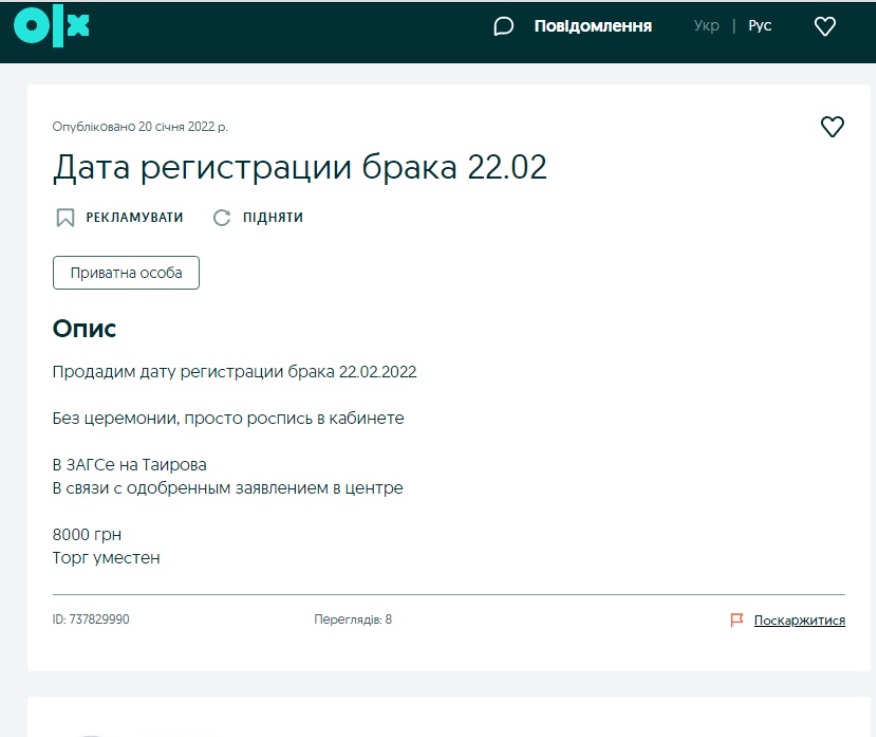Switch language to Укр
This screenshot has width=876, height=737.
pyautogui.click(x=706, y=26)
